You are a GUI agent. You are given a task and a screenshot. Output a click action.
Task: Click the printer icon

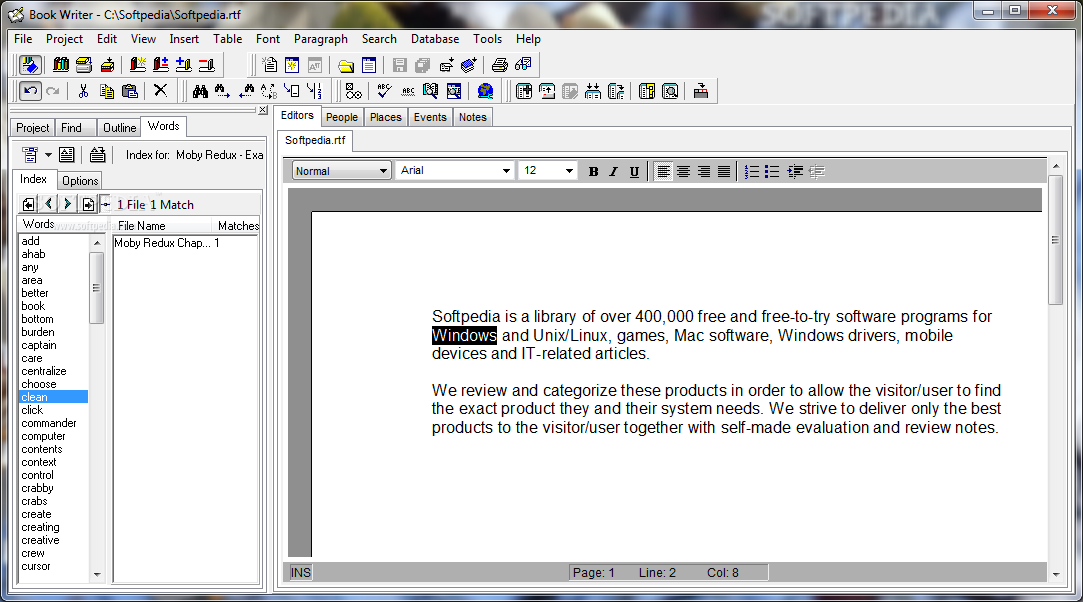[x=499, y=65]
